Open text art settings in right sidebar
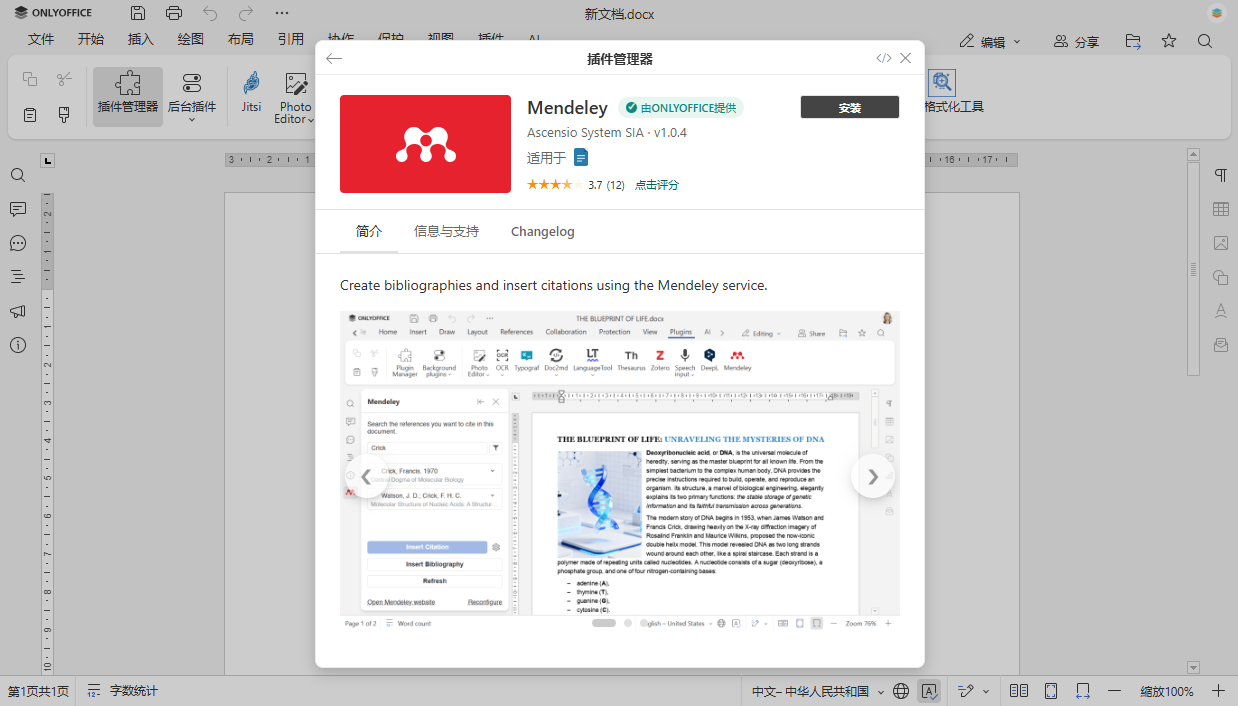 [x=1220, y=311]
